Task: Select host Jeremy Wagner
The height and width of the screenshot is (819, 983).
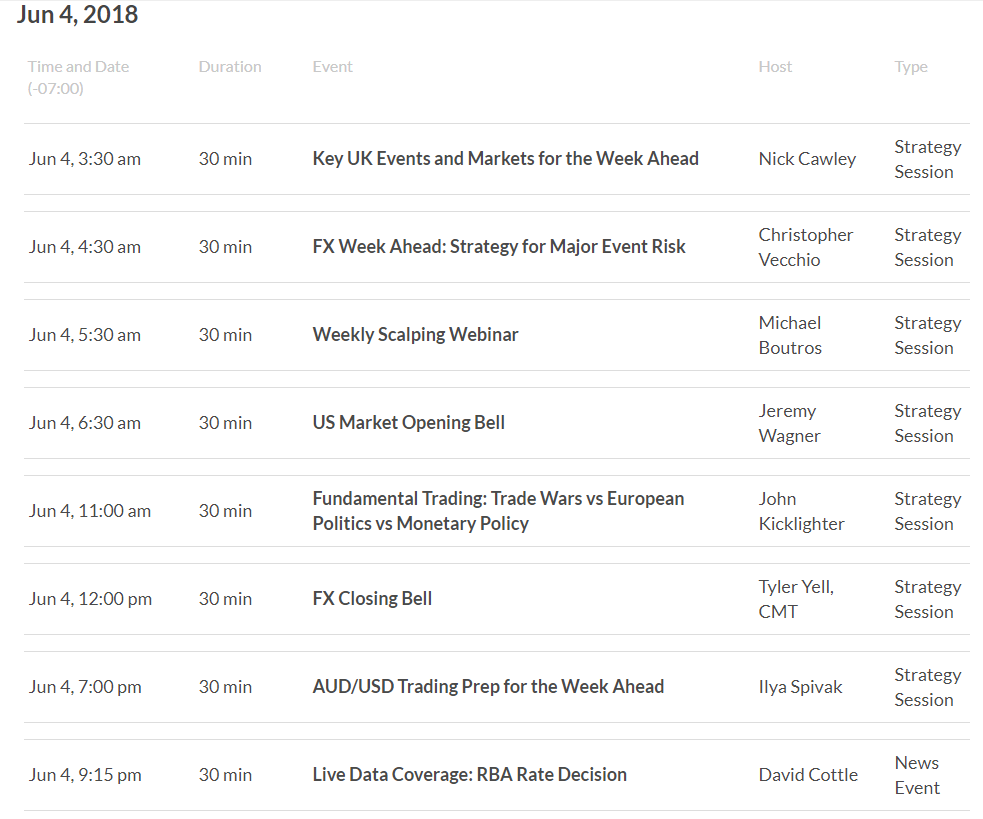Action: click(789, 423)
